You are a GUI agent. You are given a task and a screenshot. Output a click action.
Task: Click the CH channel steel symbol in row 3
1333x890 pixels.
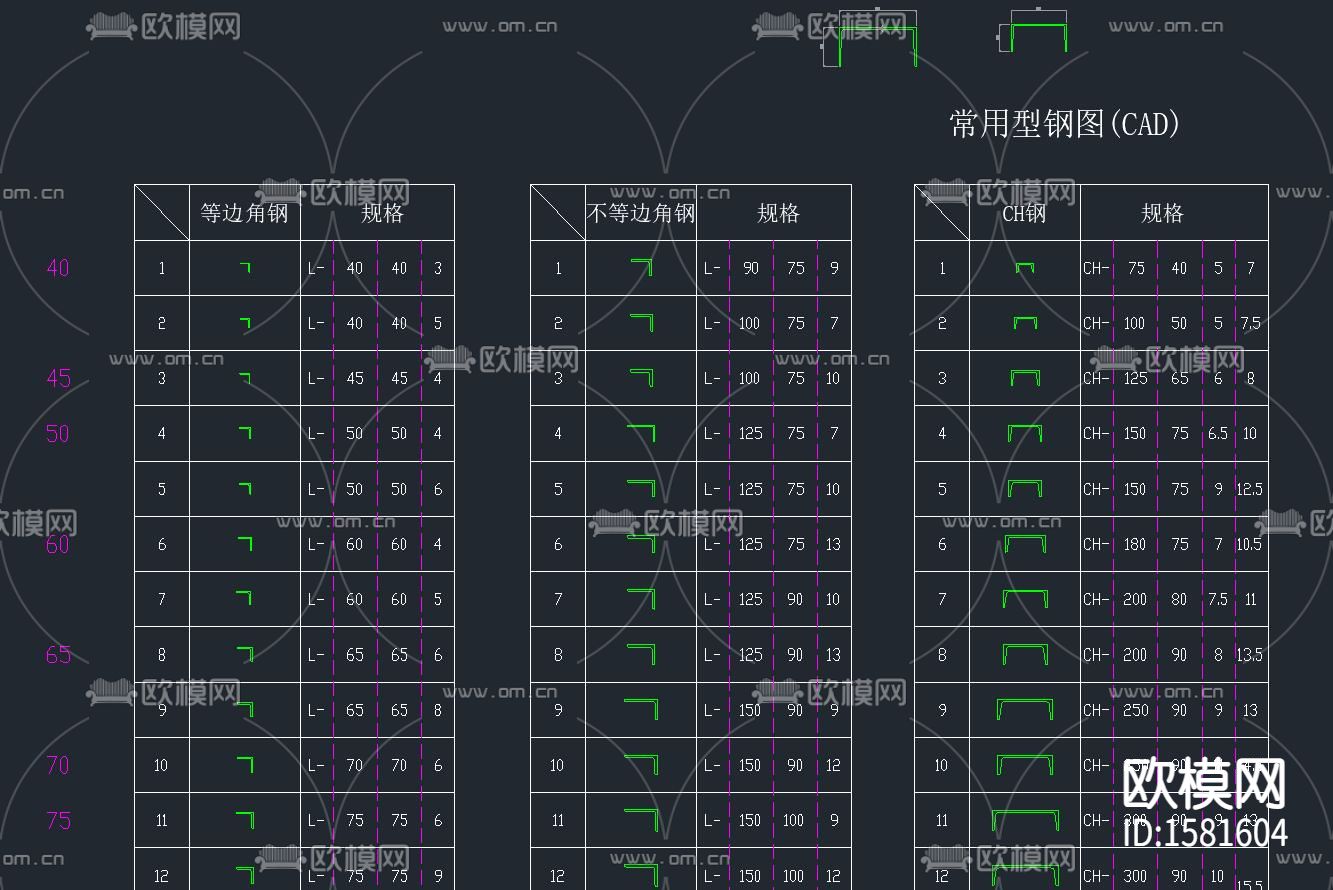point(1023,379)
